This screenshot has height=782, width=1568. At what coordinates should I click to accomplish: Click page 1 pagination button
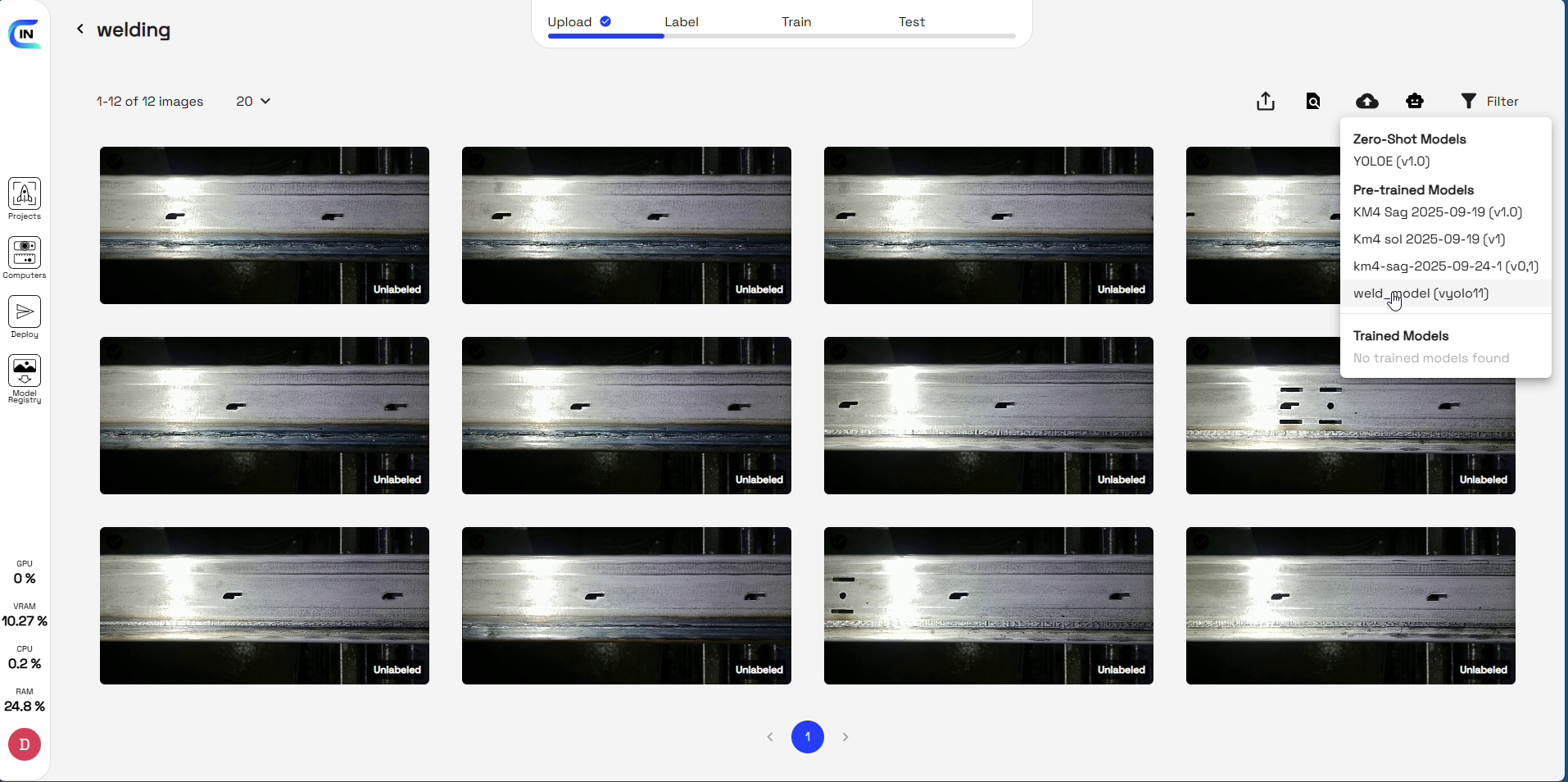click(807, 737)
